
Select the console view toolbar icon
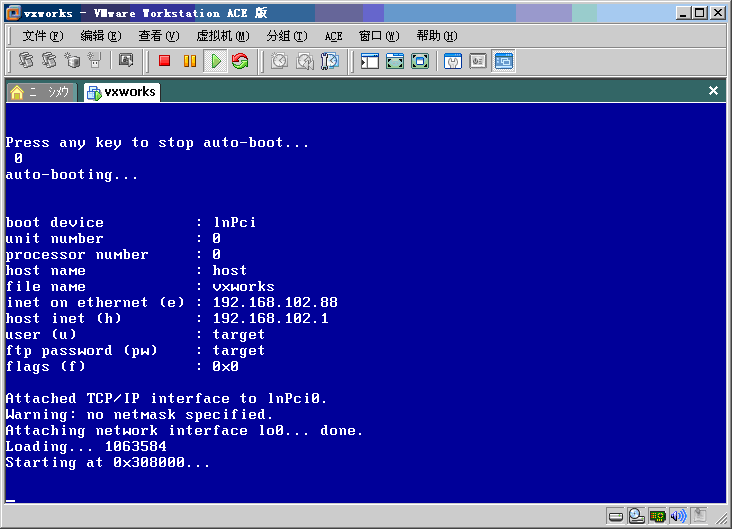[x=504, y=61]
